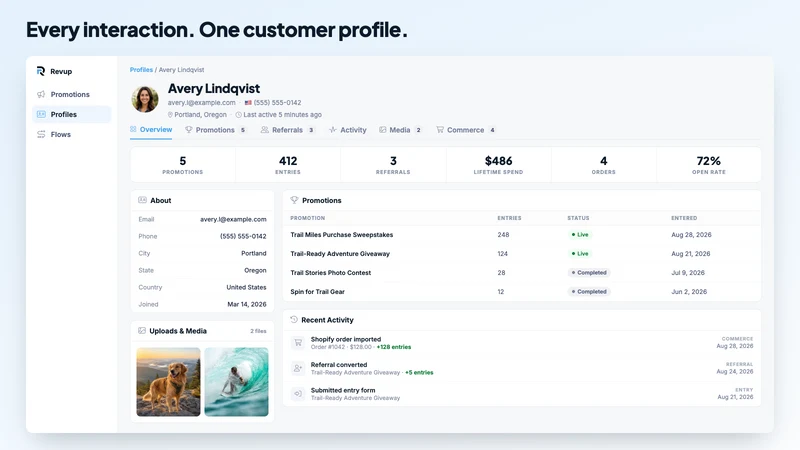Image resolution: width=800 pixels, height=450 pixels.
Task: Click the ENTRIES column header
Action: [509, 218]
